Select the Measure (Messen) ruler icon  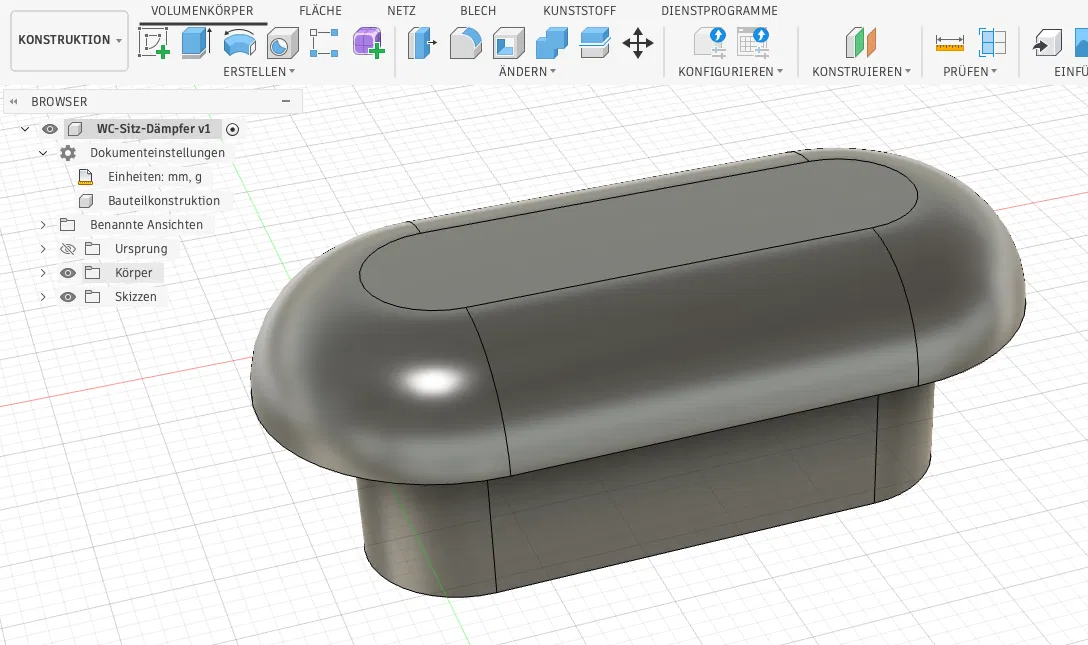[x=949, y=43]
